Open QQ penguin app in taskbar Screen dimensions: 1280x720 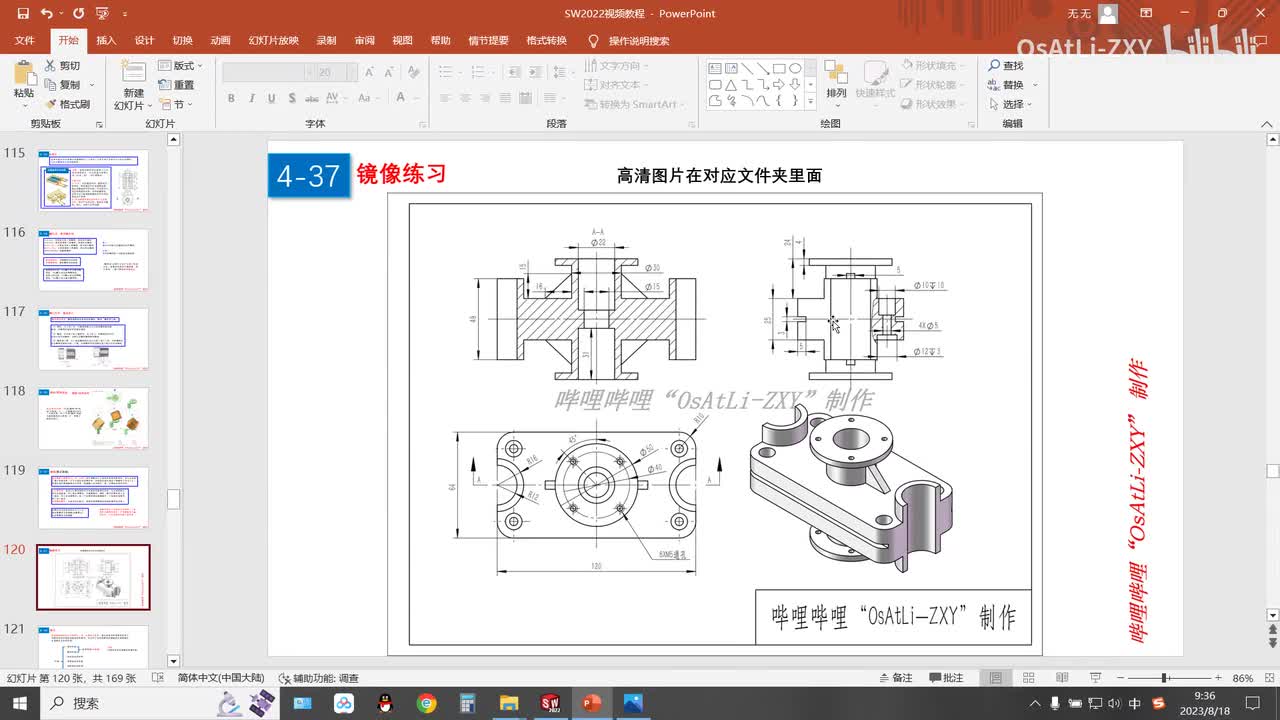(385, 703)
